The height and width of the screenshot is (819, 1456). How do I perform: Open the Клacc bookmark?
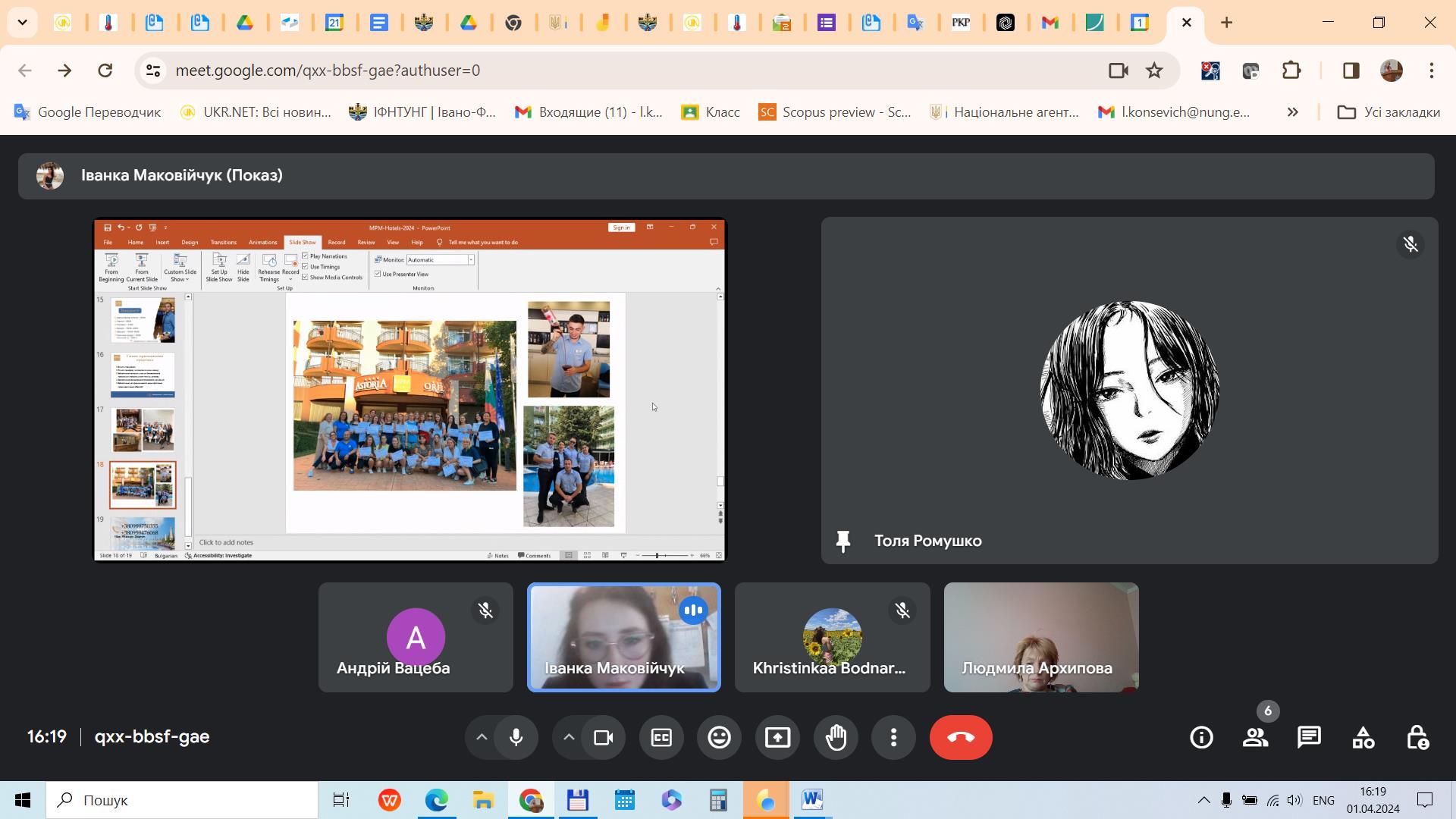711,112
